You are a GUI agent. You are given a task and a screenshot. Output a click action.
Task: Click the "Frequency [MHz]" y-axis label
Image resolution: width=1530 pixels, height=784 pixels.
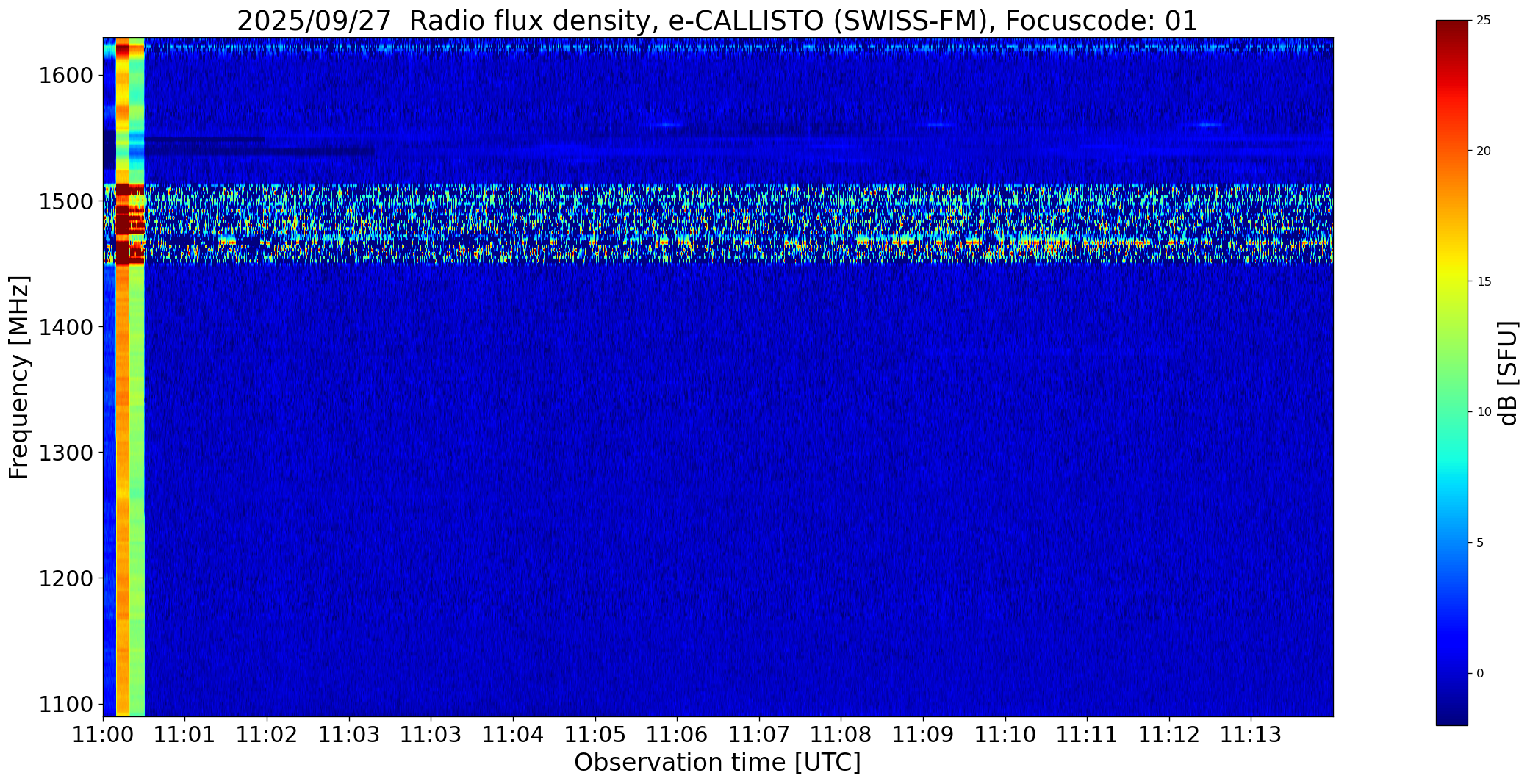click(x=20, y=377)
